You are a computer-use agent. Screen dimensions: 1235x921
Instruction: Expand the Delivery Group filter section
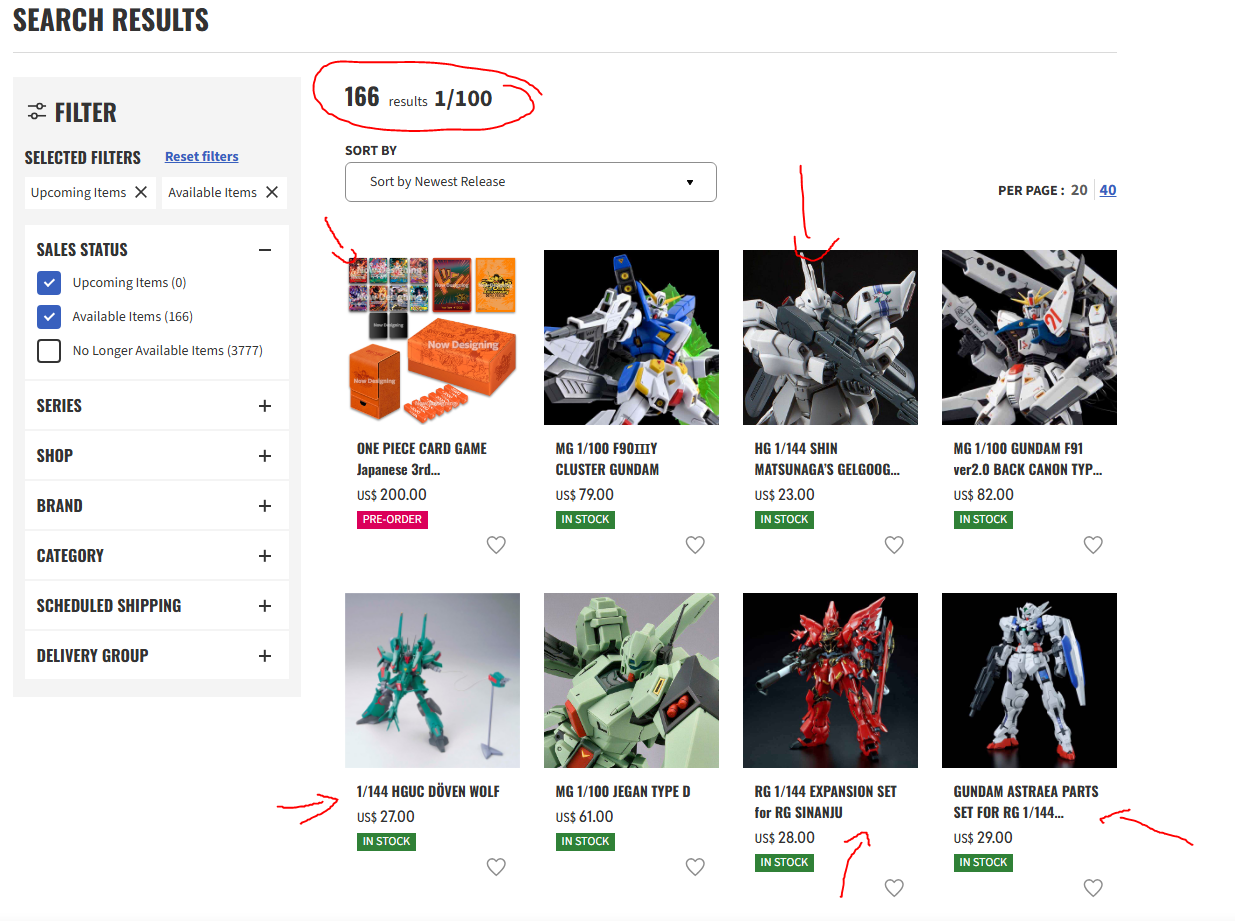click(x=265, y=656)
